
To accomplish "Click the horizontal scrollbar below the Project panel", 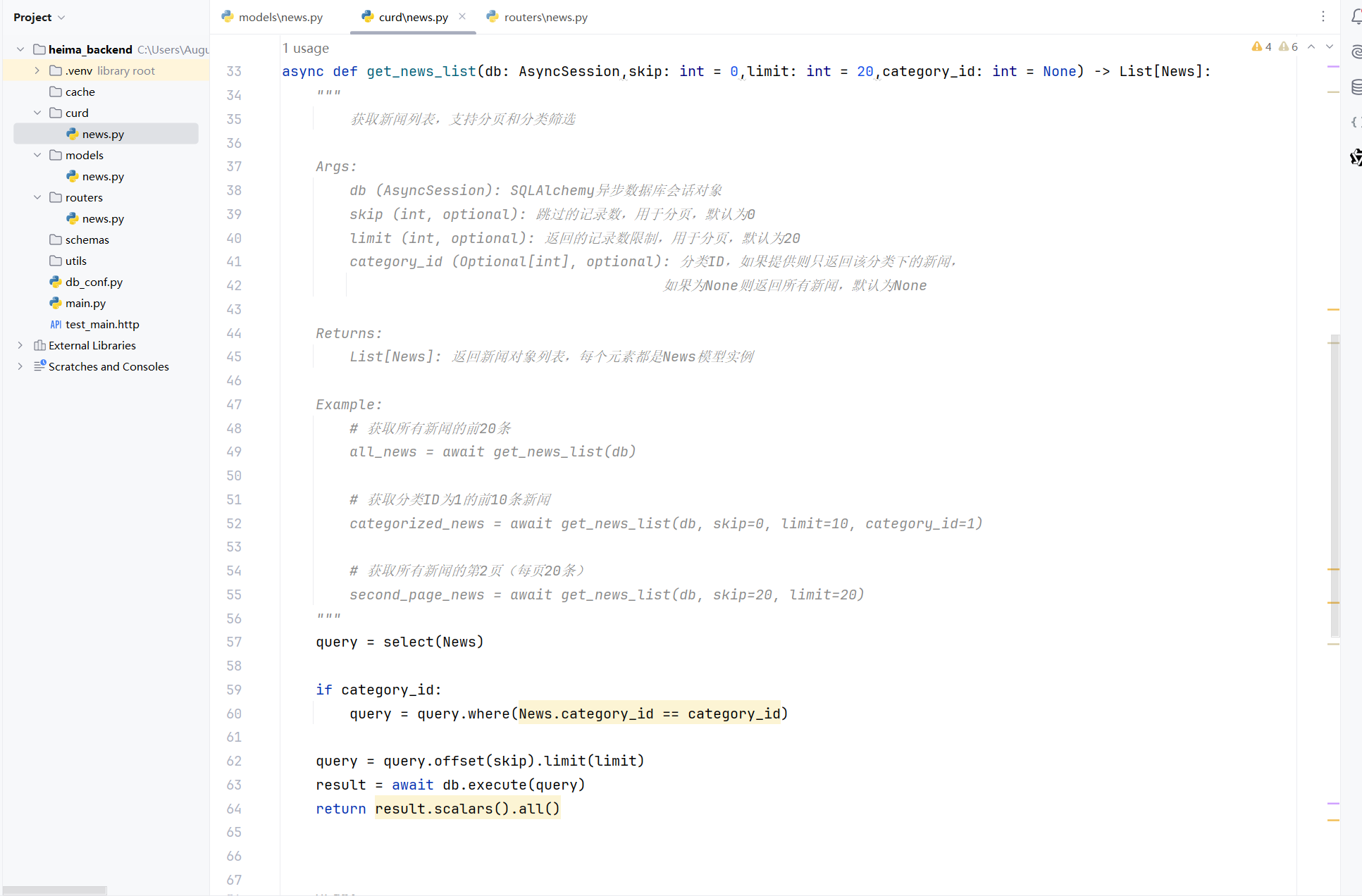I will (x=54, y=890).
